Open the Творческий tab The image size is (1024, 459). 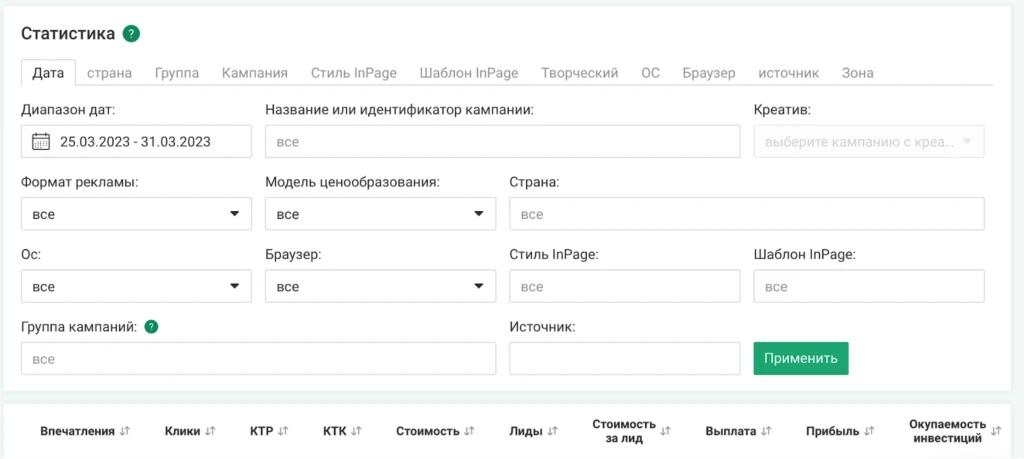(x=580, y=73)
